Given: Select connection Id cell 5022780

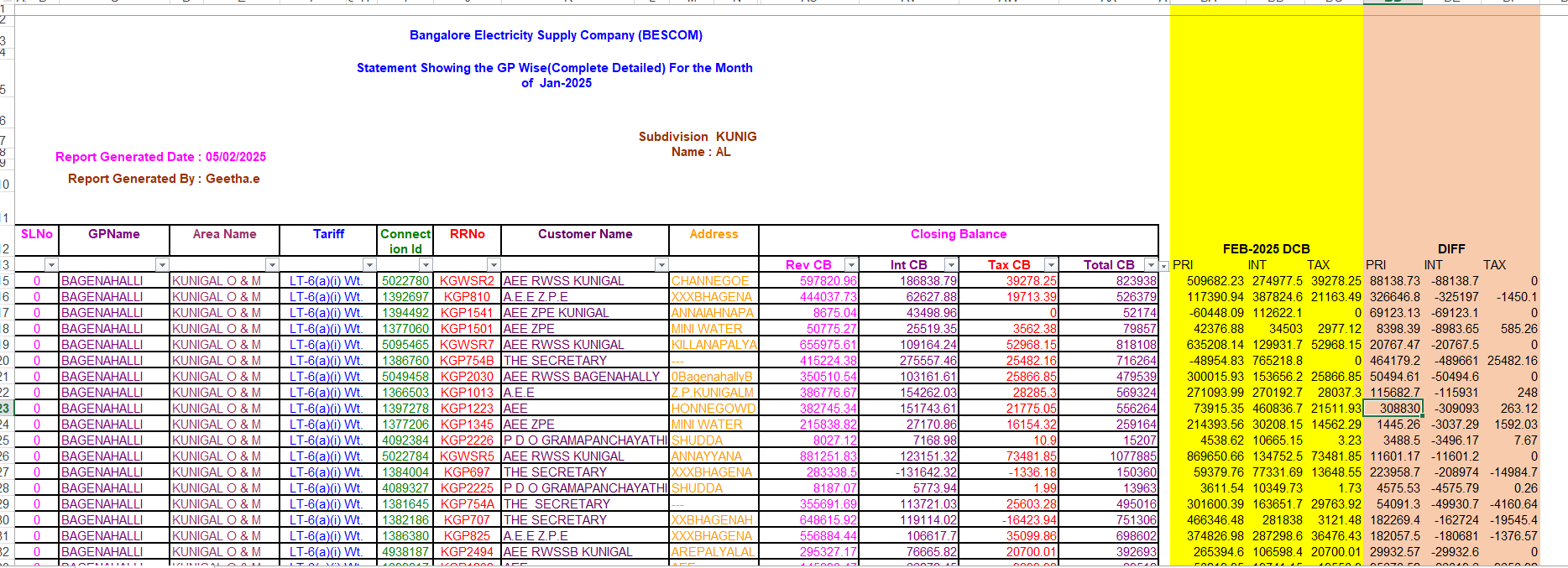Looking at the screenshot, I should [x=405, y=281].
